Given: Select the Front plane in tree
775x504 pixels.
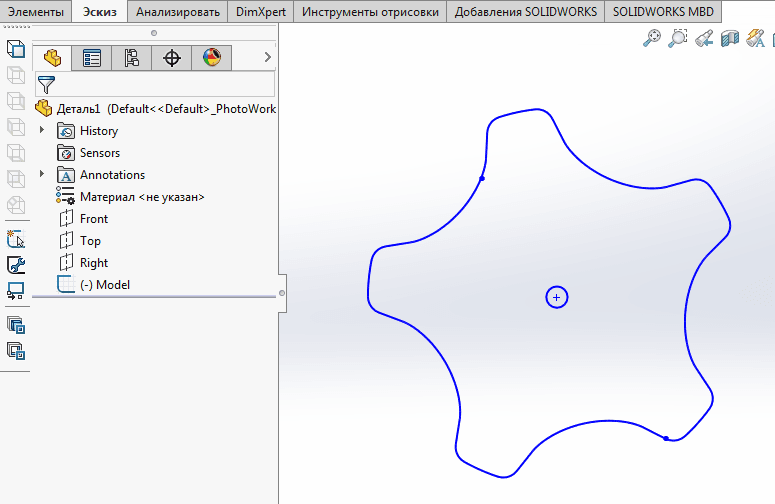Looking at the screenshot, I should (93, 219).
